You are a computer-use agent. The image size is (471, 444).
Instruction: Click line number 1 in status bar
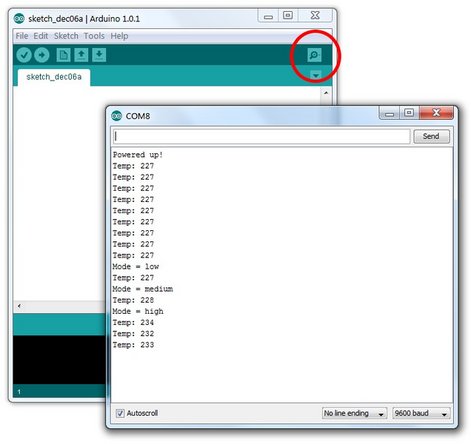point(19,392)
